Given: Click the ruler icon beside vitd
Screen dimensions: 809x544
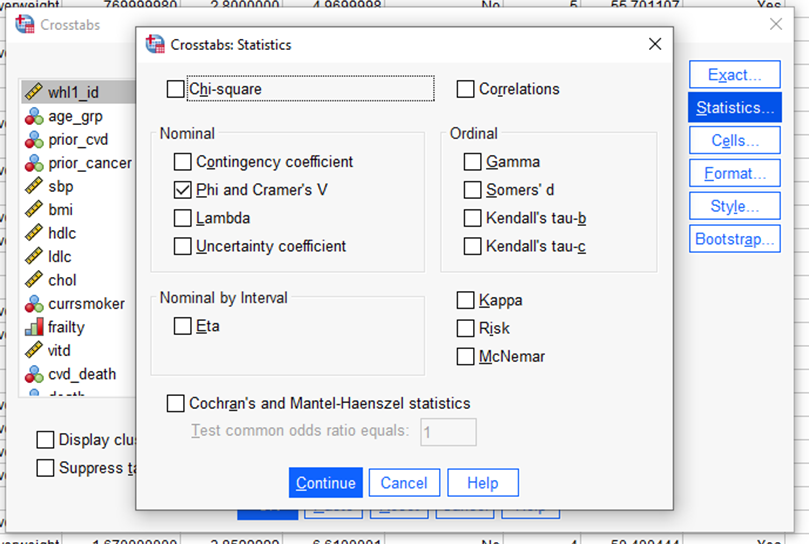Looking at the screenshot, I should (33, 351).
